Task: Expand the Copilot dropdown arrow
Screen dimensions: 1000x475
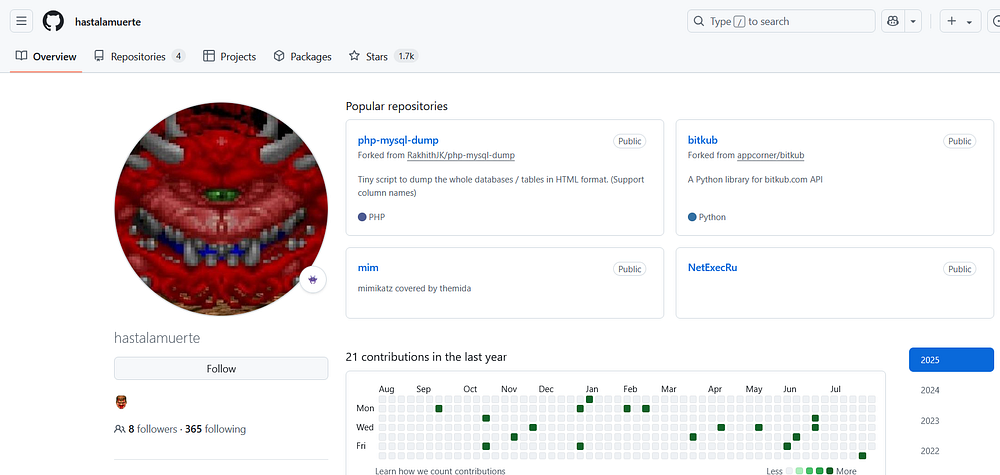Action: [x=913, y=21]
